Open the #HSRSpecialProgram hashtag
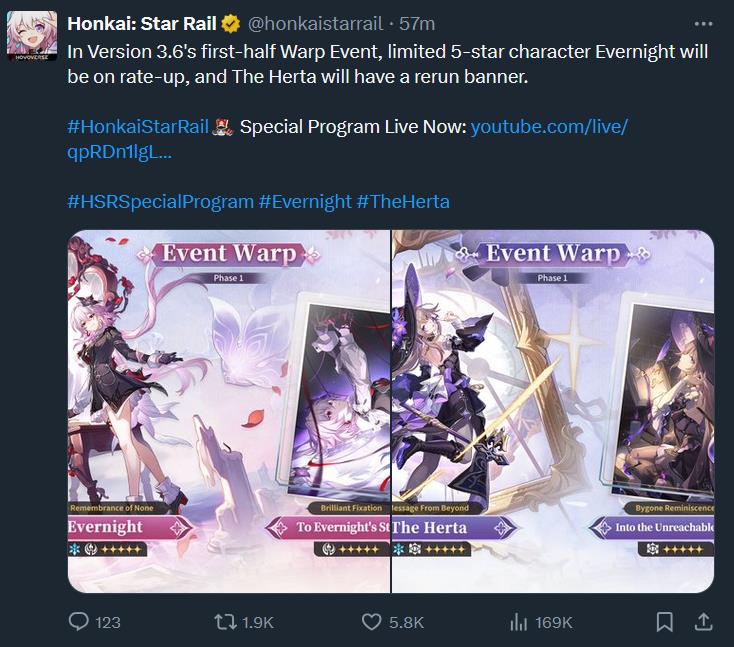The height and width of the screenshot is (647, 734). pos(161,202)
